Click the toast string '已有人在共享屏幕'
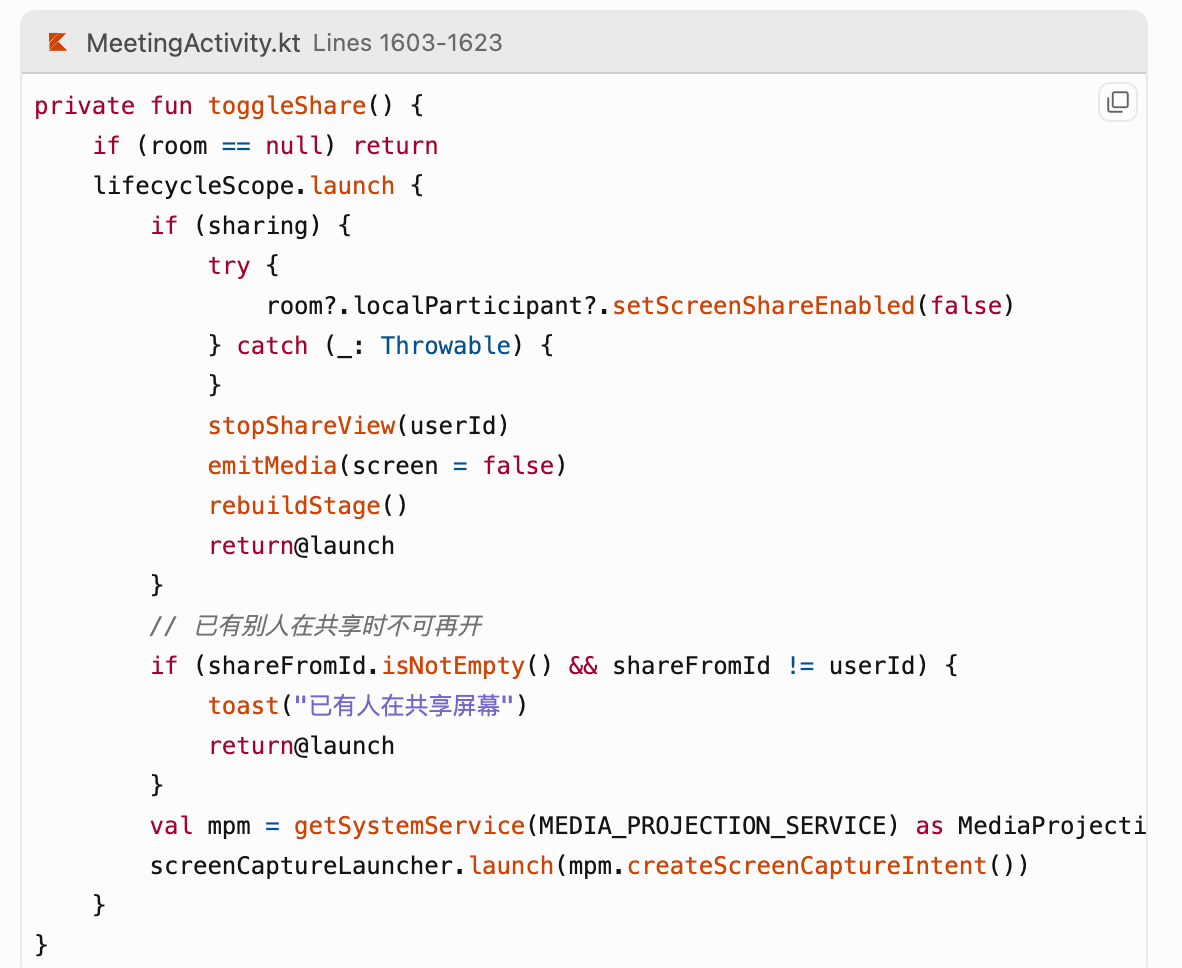Image resolution: width=1182 pixels, height=968 pixels. [405, 705]
